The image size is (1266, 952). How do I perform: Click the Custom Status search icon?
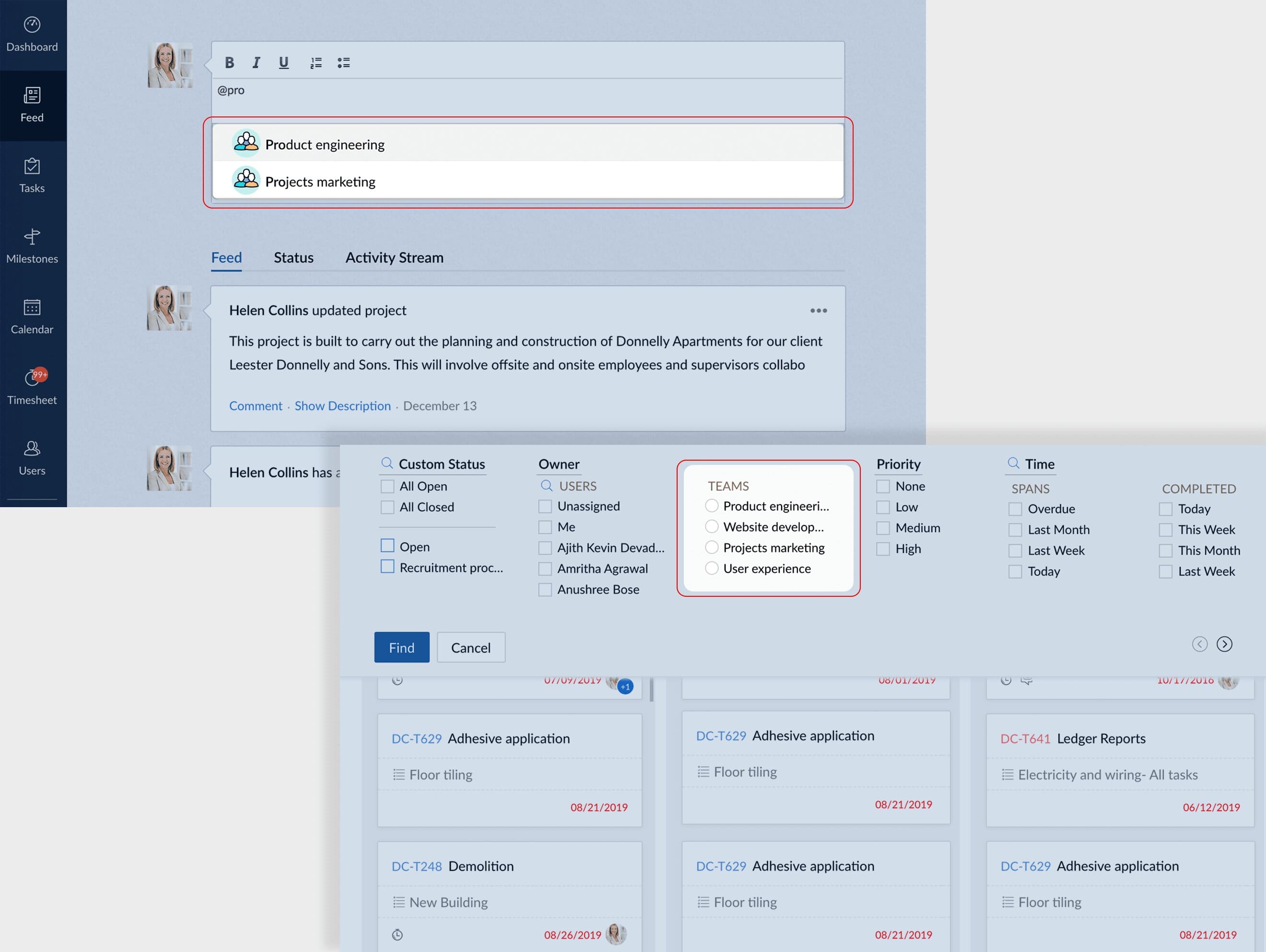point(387,463)
